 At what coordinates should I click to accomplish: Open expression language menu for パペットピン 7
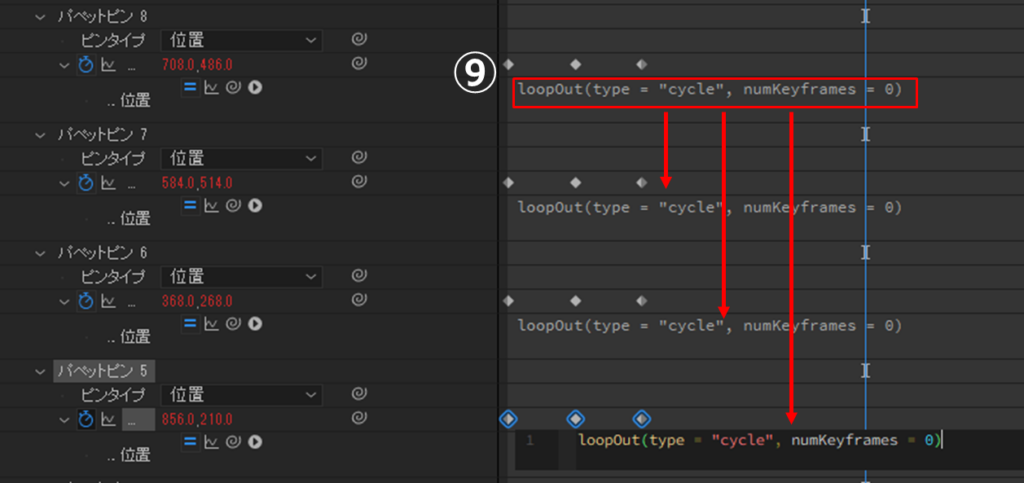(255, 205)
